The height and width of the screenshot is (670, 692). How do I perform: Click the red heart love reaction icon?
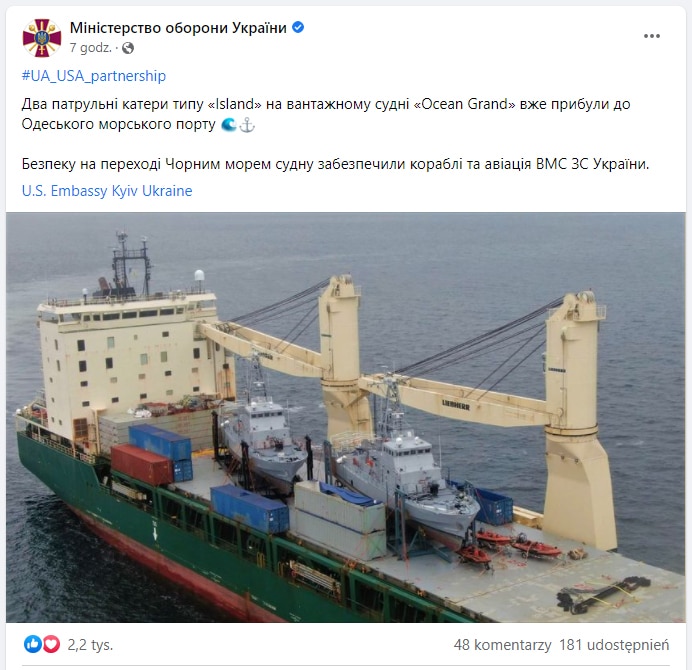click(51, 644)
